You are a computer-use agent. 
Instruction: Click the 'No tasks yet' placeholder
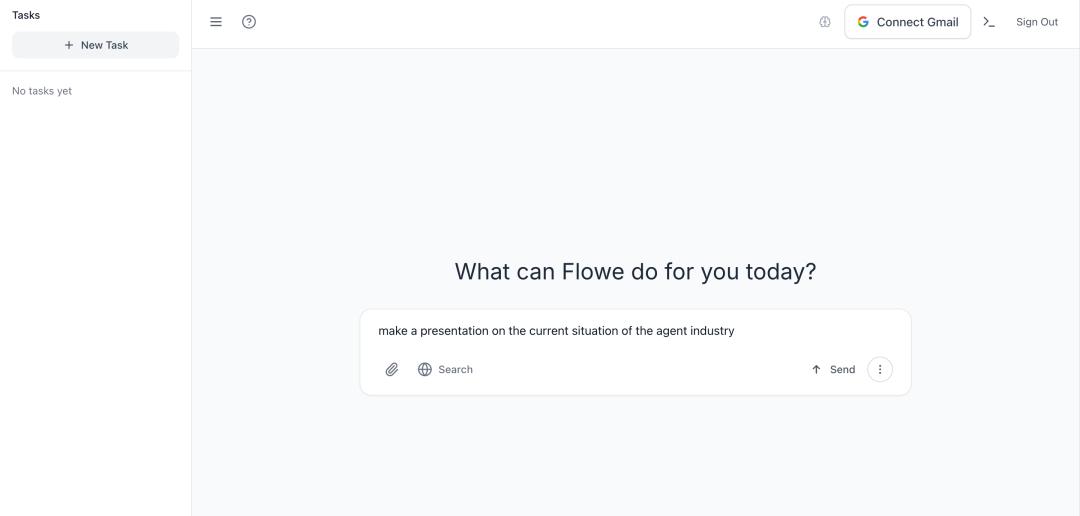coord(42,91)
